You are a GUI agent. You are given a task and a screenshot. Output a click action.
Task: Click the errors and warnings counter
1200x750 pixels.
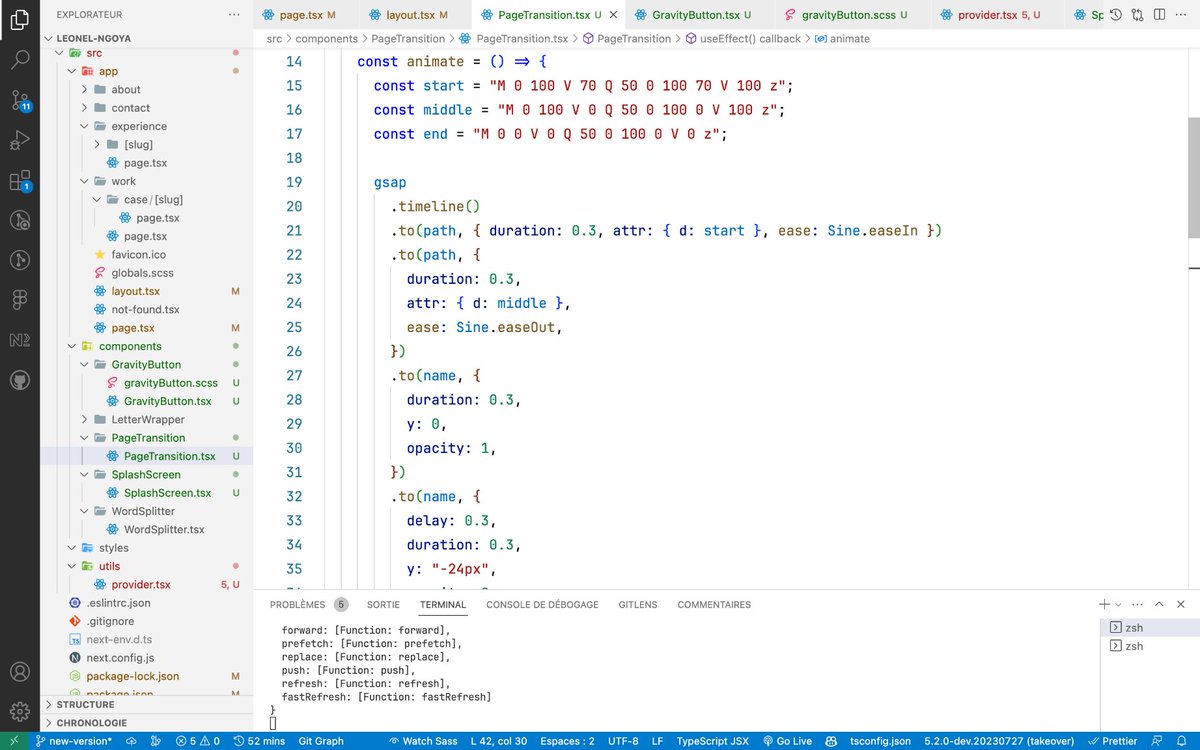pyautogui.click(x=197, y=741)
